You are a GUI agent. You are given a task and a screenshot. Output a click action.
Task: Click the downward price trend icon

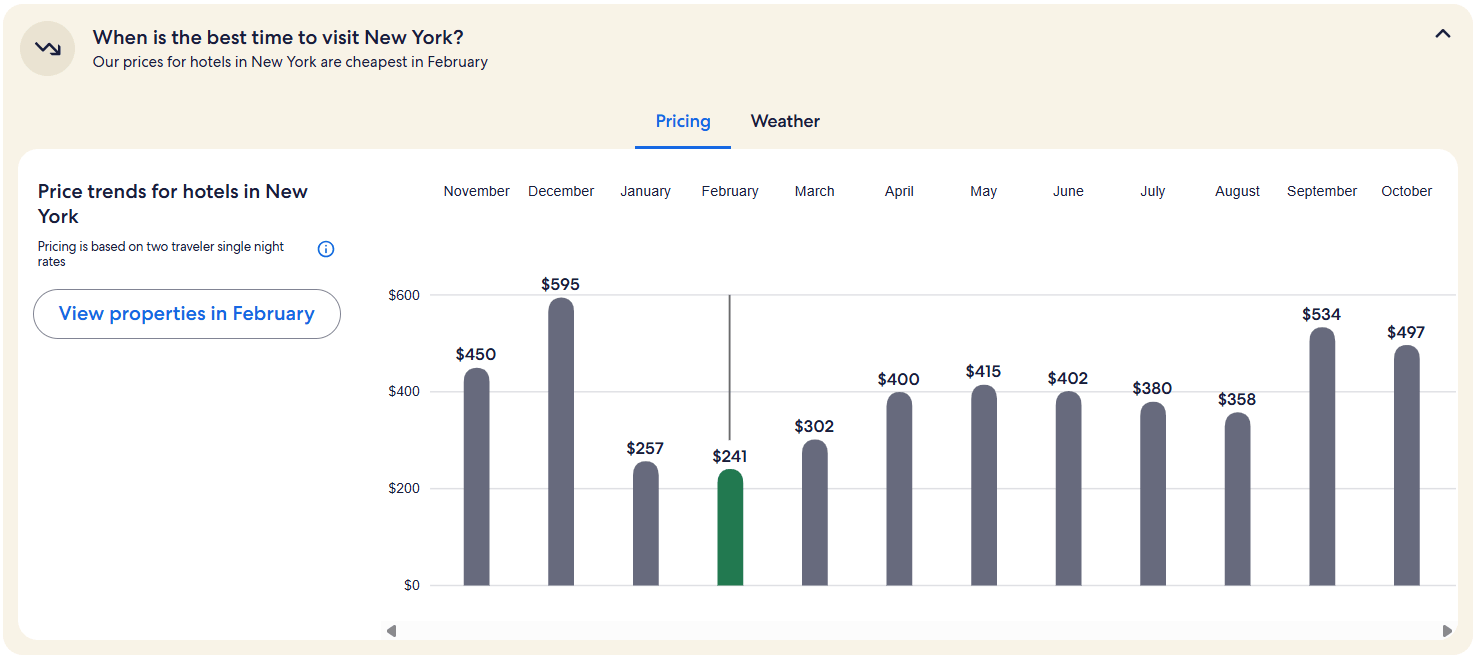click(47, 47)
